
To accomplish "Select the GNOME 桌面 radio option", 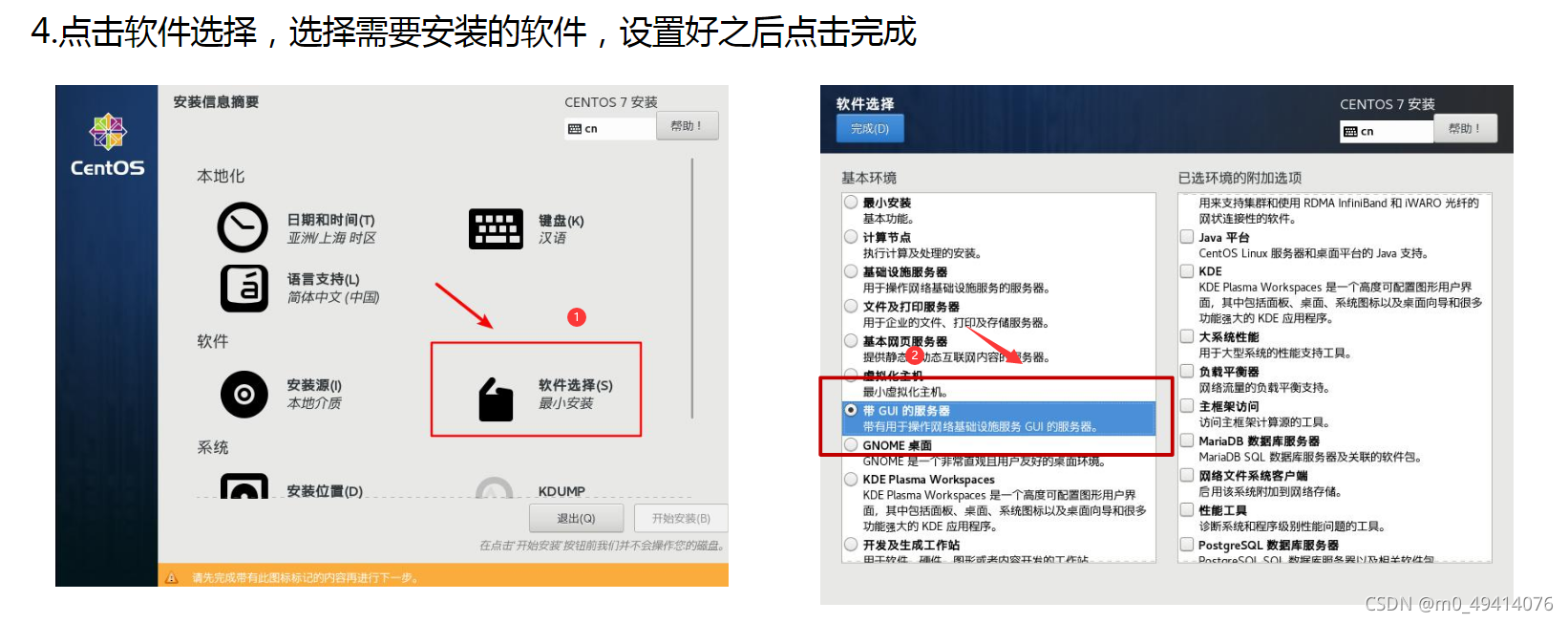I will click(x=851, y=444).
